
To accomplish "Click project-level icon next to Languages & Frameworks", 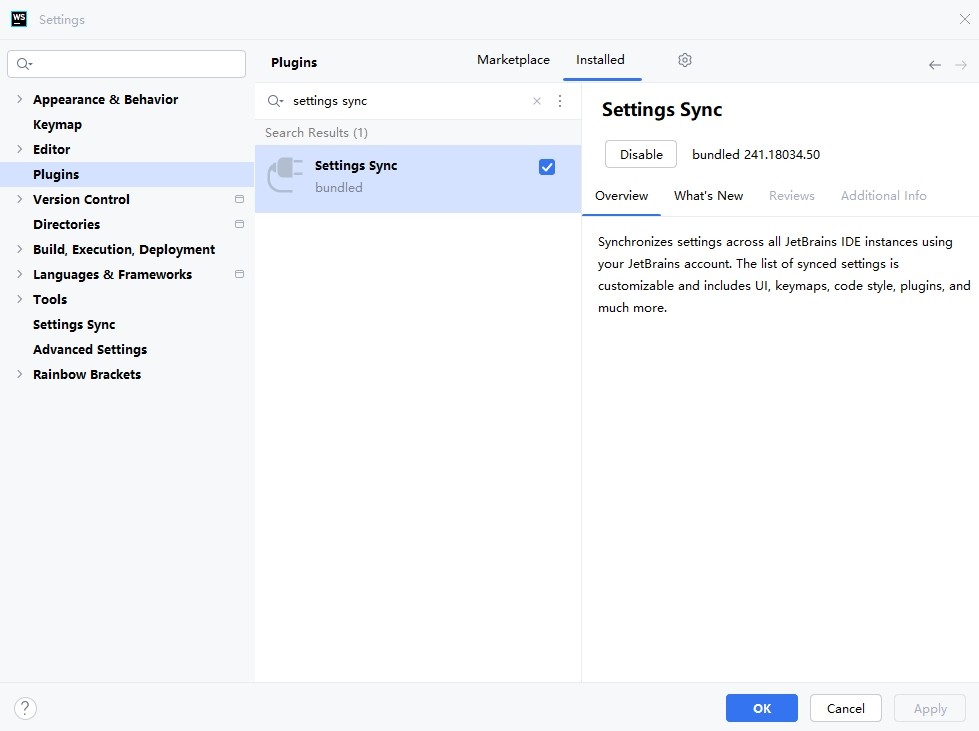I will point(239,274).
